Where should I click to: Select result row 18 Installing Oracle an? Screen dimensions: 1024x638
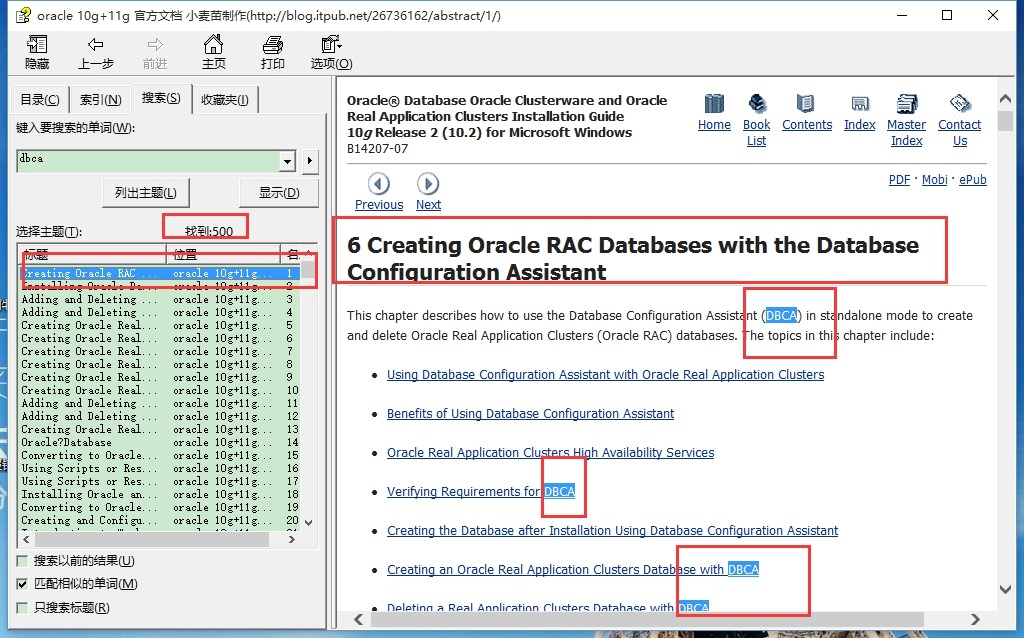coord(160,494)
